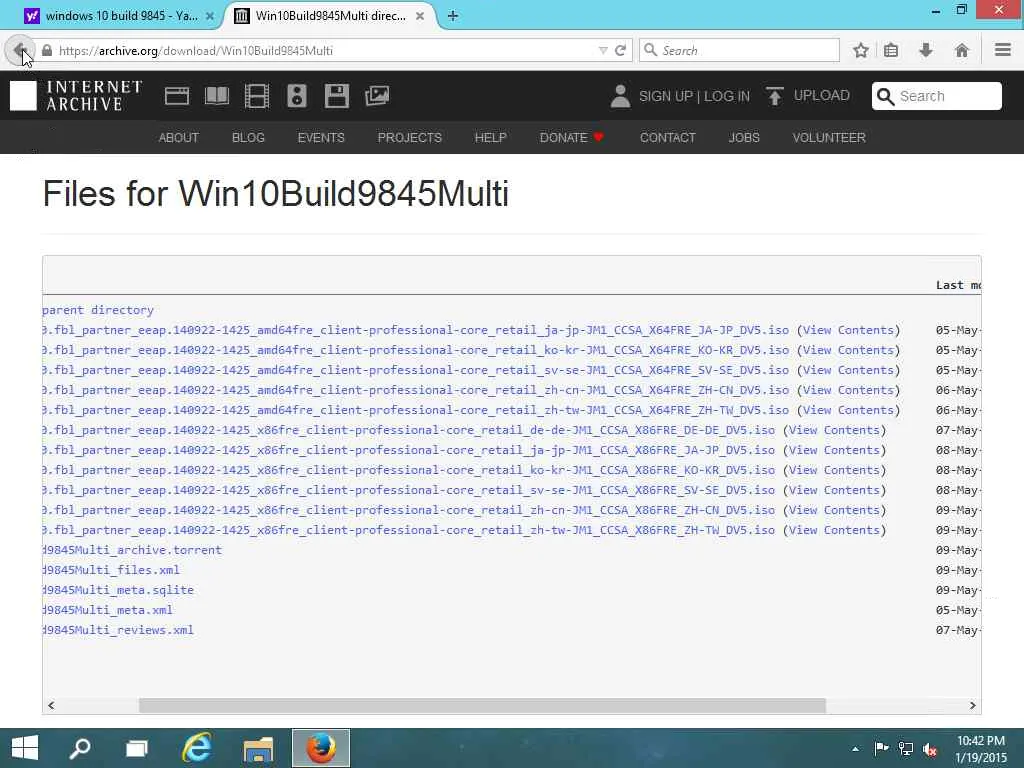Click SIGN UP | LOG IN link

click(694, 96)
